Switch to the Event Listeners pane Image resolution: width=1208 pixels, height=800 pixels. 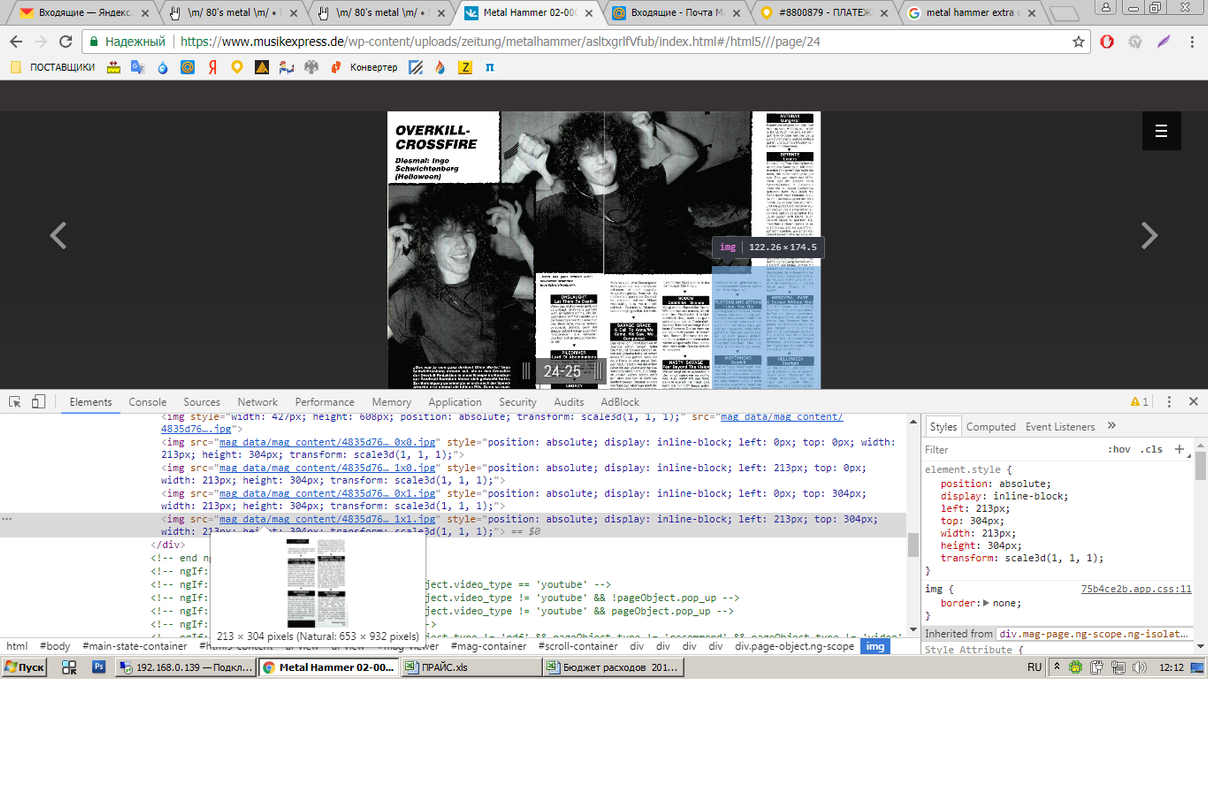click(1061, 427)
